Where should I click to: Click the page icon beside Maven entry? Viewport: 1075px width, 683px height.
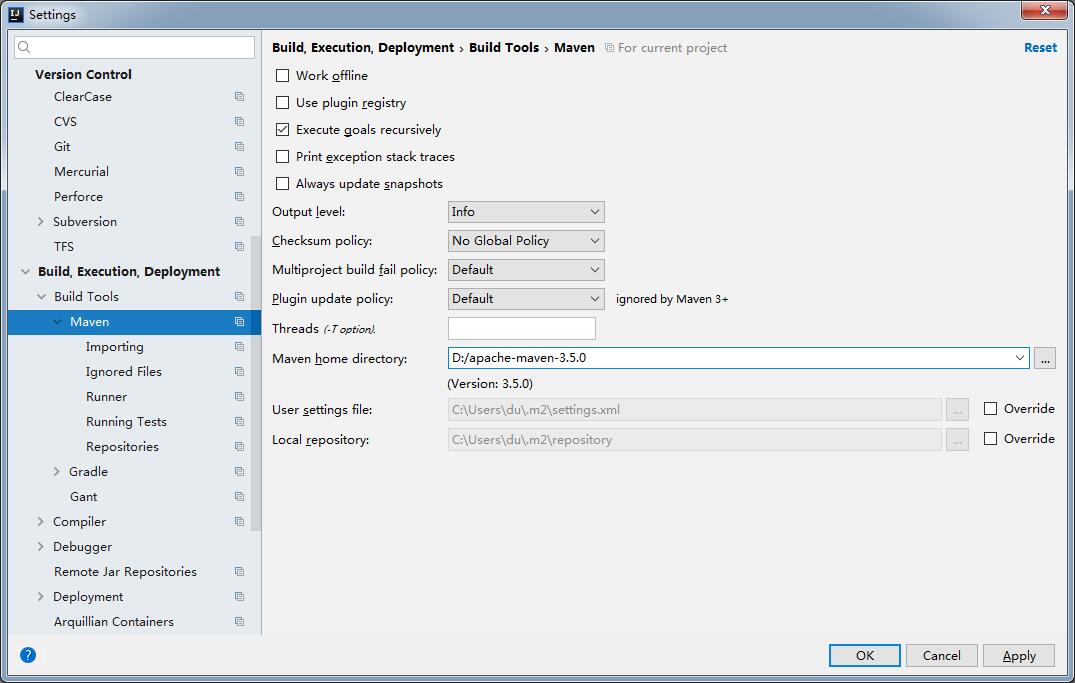pyautogui.click(x=238, y=321)
